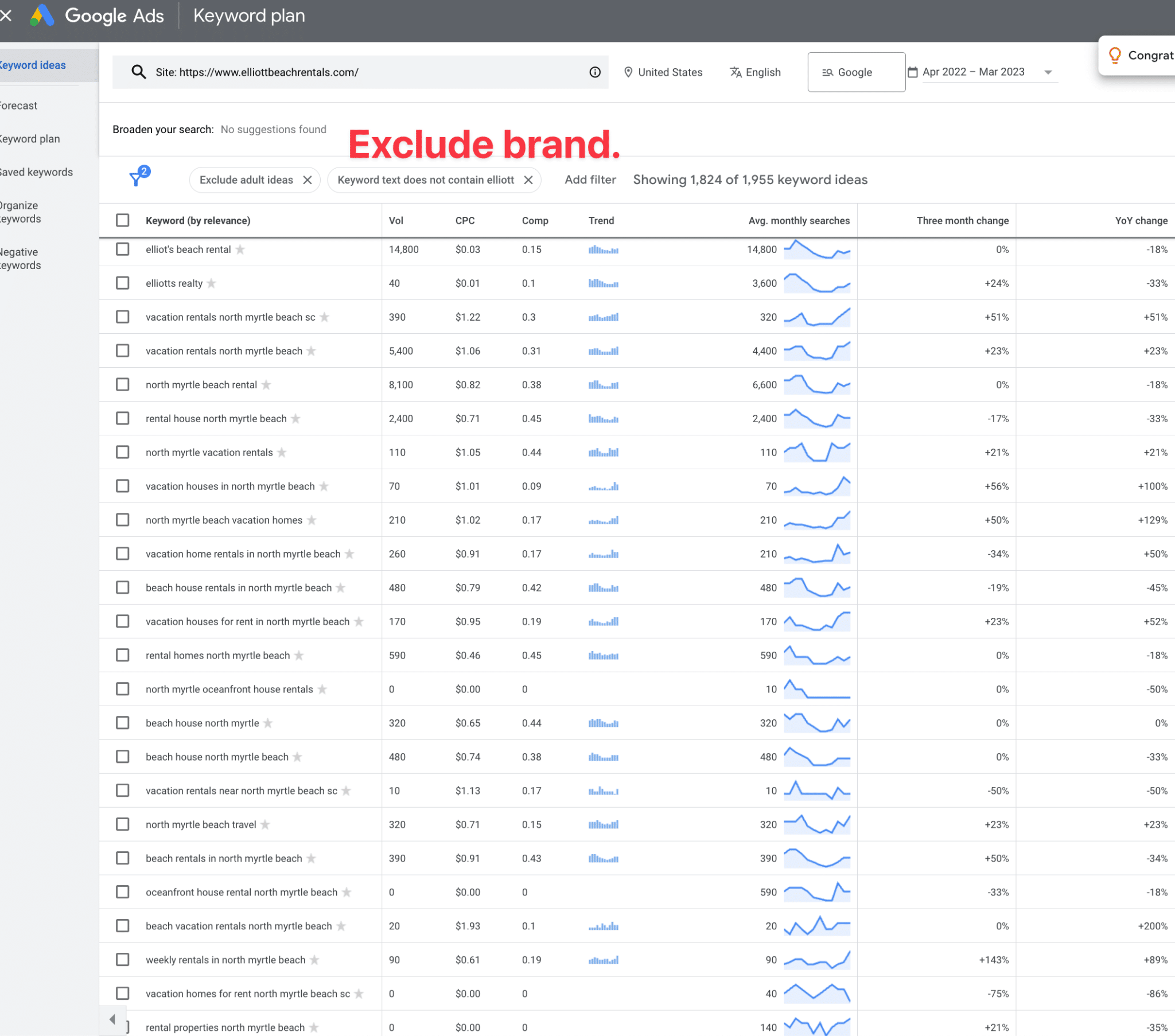The height and width of the screenshot is (1036, 1175).
Task: Tick beach rentals in north myrtle beach
Action: (x=122, y=858)
